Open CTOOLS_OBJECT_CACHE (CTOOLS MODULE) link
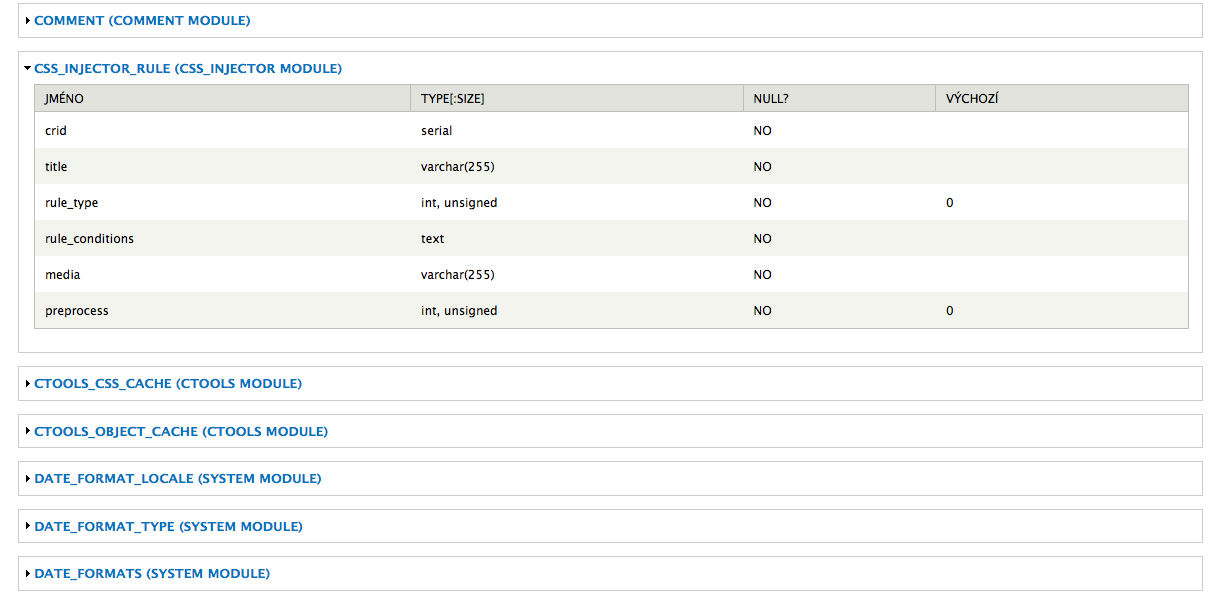1220x595 pixels. point(181,432)
